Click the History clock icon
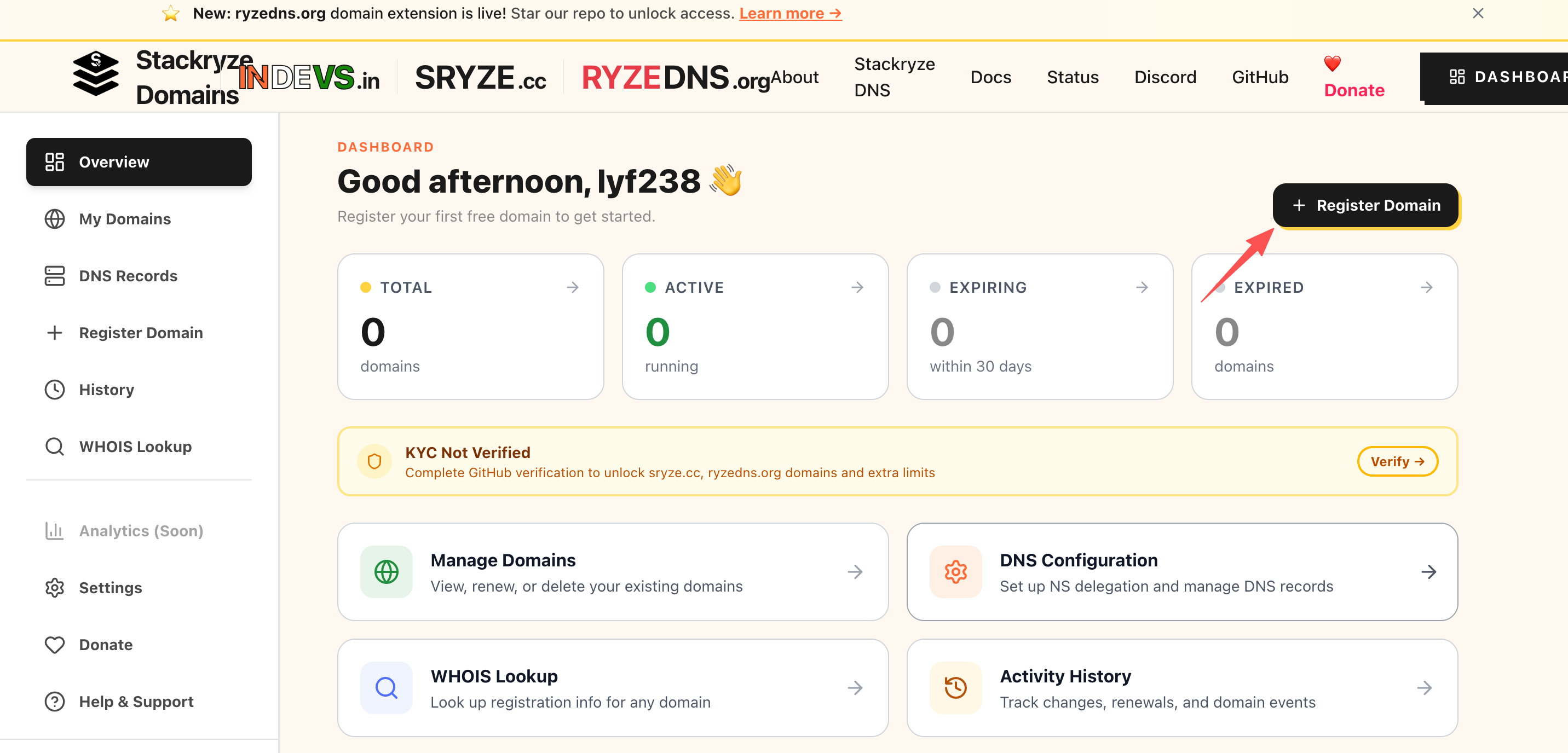Image resolution: width=1568 pixels, height=753 pixels. [x=55, y=390]
